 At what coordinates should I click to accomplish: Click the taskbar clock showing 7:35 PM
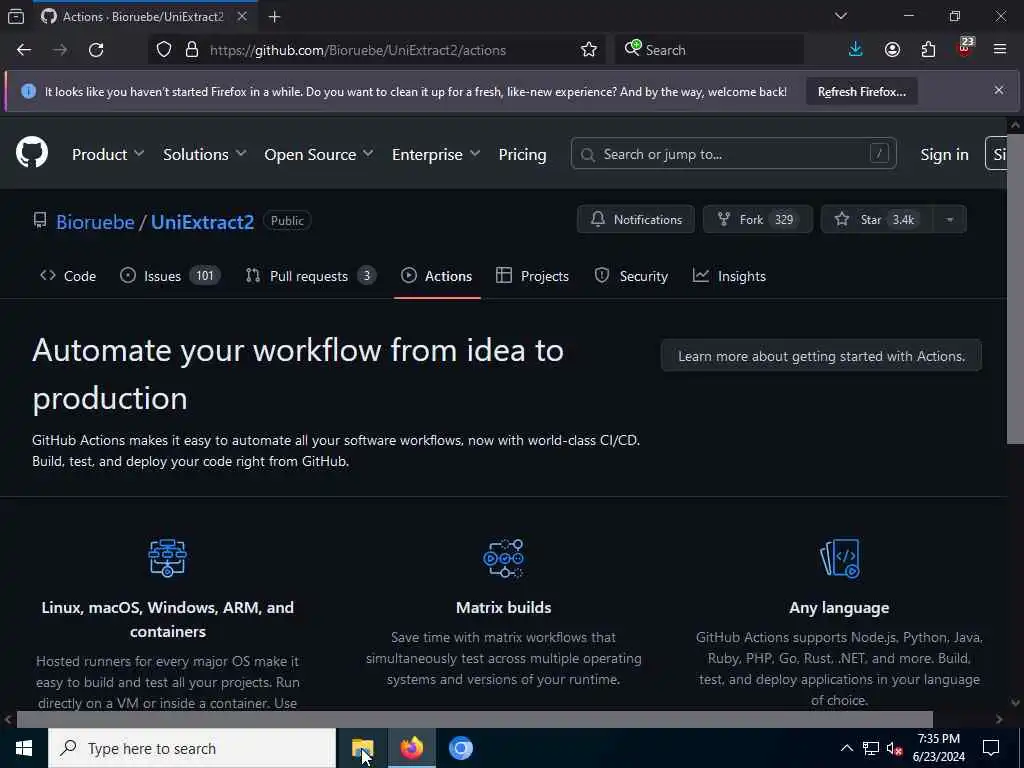coord(938,748)
